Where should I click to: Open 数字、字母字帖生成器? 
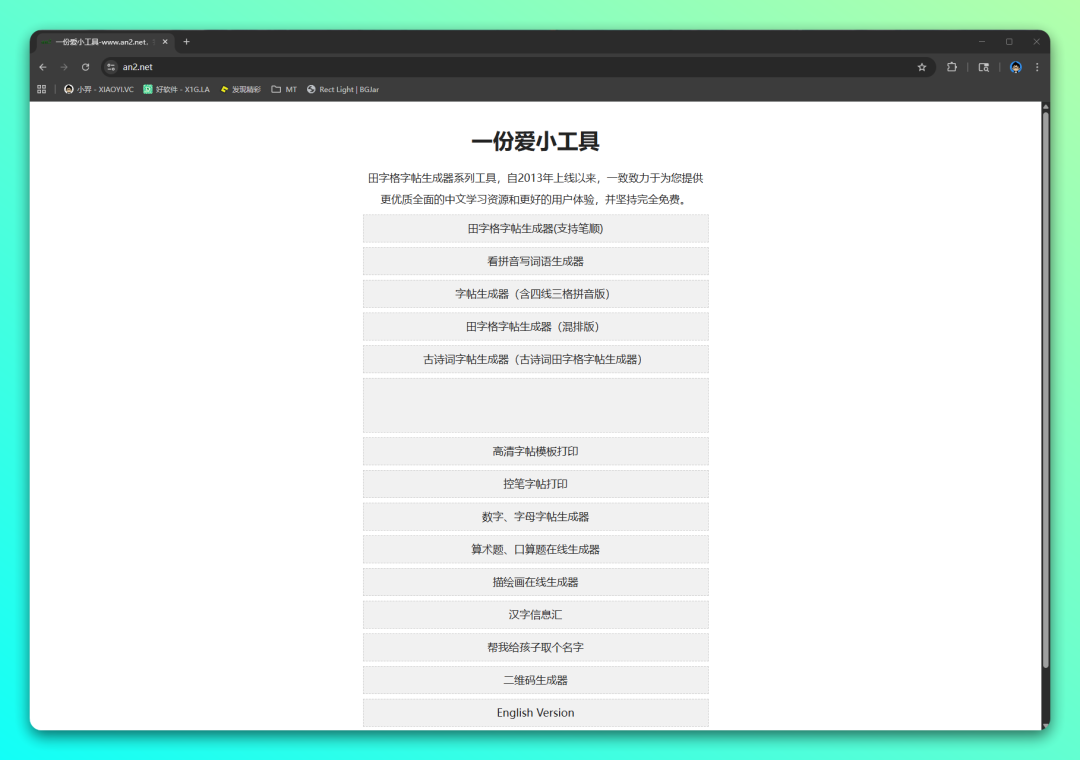coord(535,517)
